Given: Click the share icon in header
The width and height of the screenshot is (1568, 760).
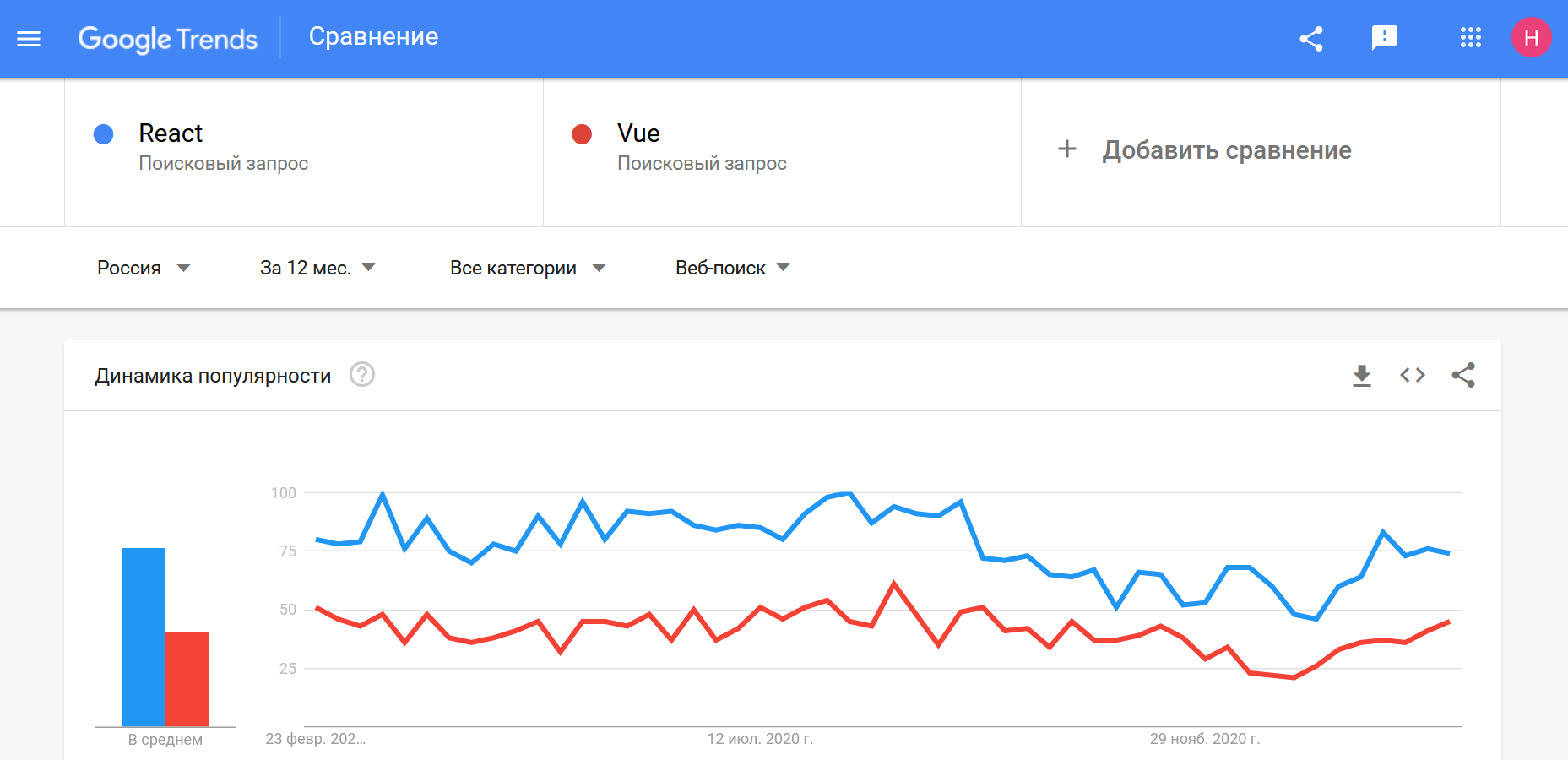Looking at the screenshot, I should pyautogui.click(x=1310, y=39).
